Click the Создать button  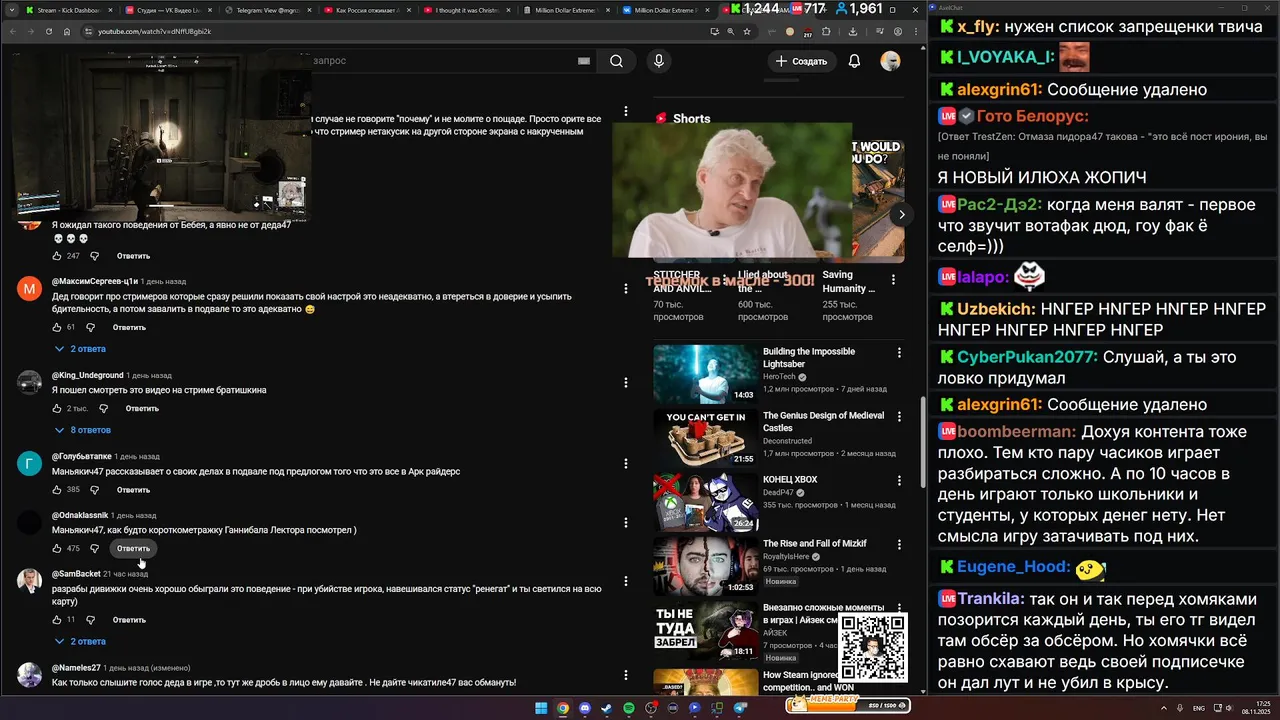click(802, 61)
